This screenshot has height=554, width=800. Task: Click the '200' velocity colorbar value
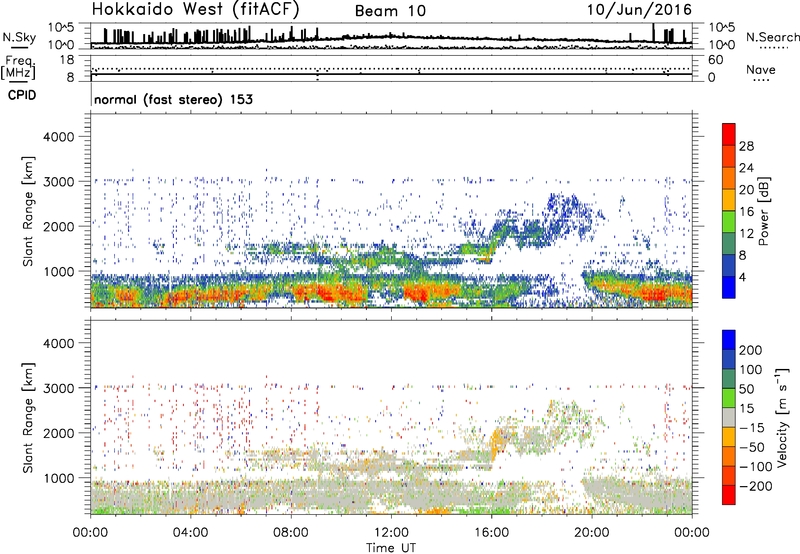point(751,350)
